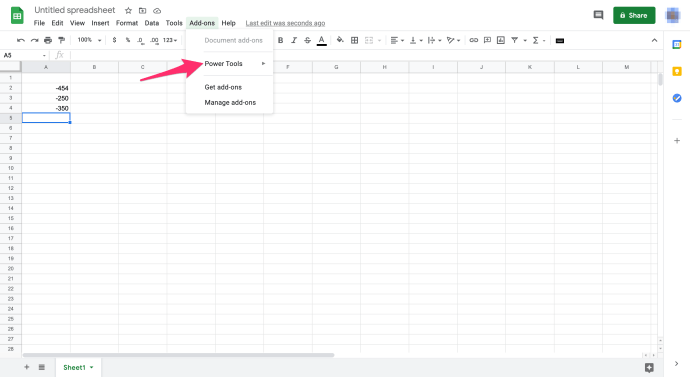Viewport: 690px width, 377px height.
Task: Expand the 123 number format dropdown
Action: pos(170,40)
